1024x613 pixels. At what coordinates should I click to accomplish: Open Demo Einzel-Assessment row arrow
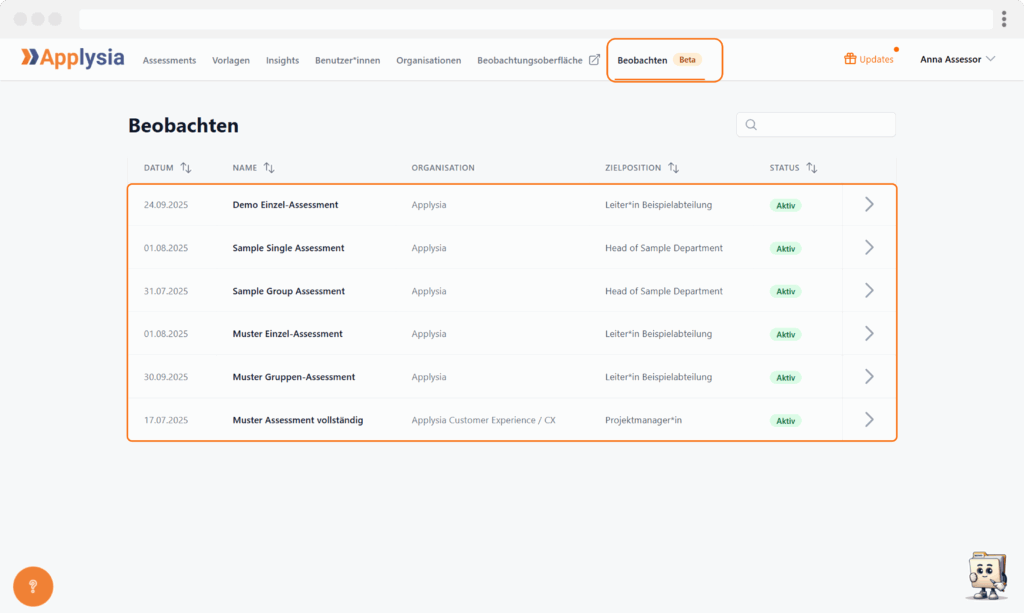click(869, 204)
